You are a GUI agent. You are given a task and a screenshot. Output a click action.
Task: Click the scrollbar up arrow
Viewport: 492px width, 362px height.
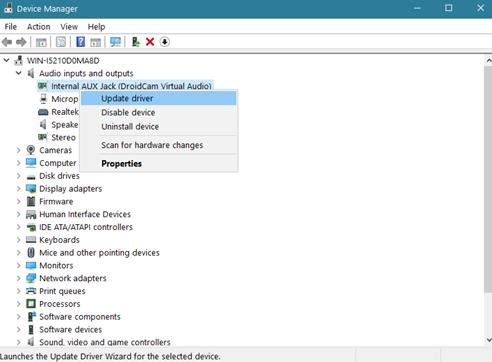(x=488, y=61)
